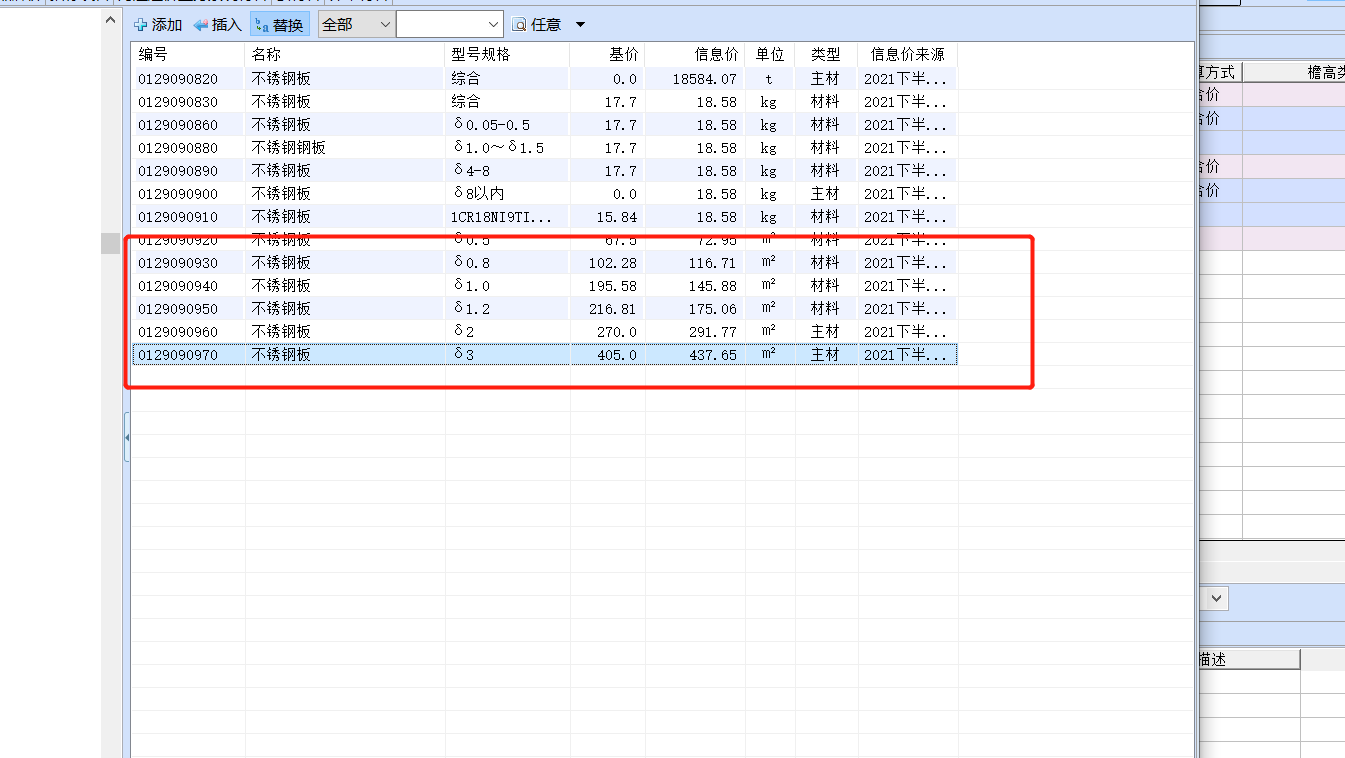Sort by the 编号 column header
This screenshot has width=1345, height=758.
(188, 54)
